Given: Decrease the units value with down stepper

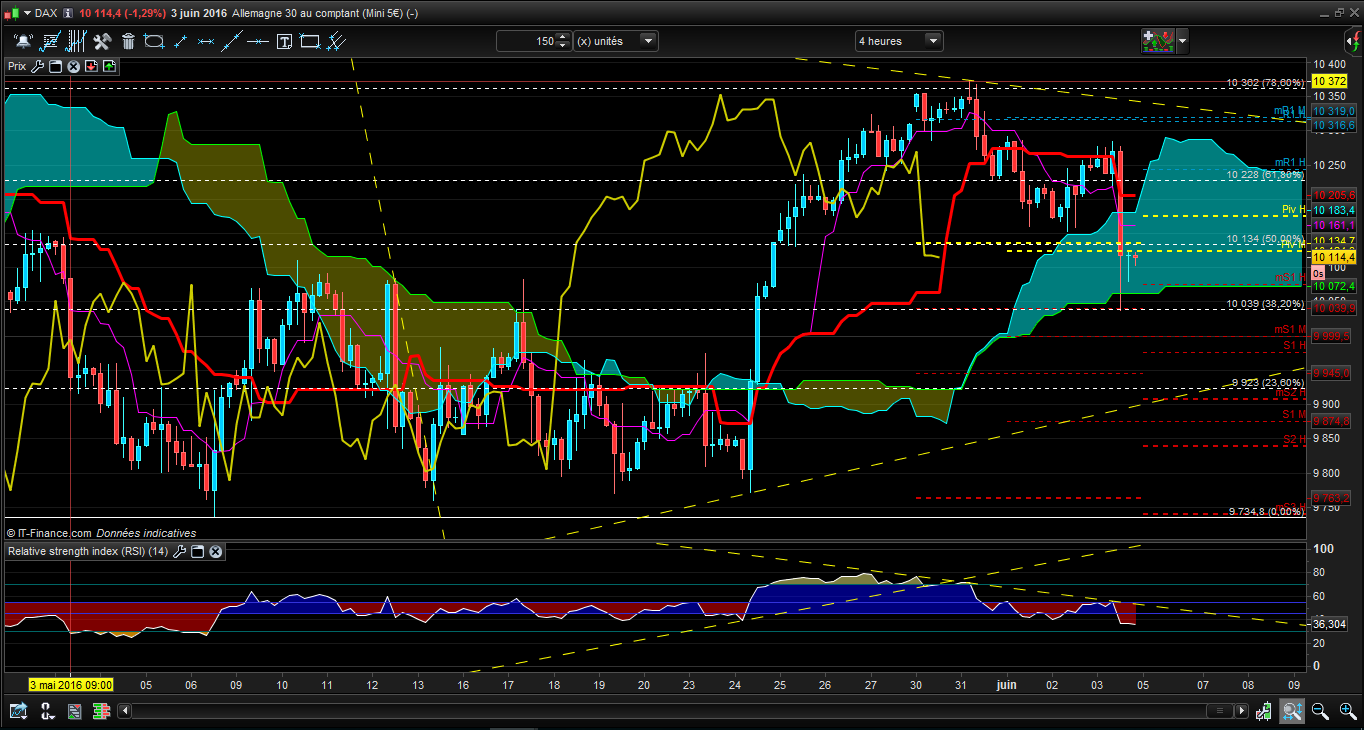Looking at the screenshot, I should tap(564, 46).
